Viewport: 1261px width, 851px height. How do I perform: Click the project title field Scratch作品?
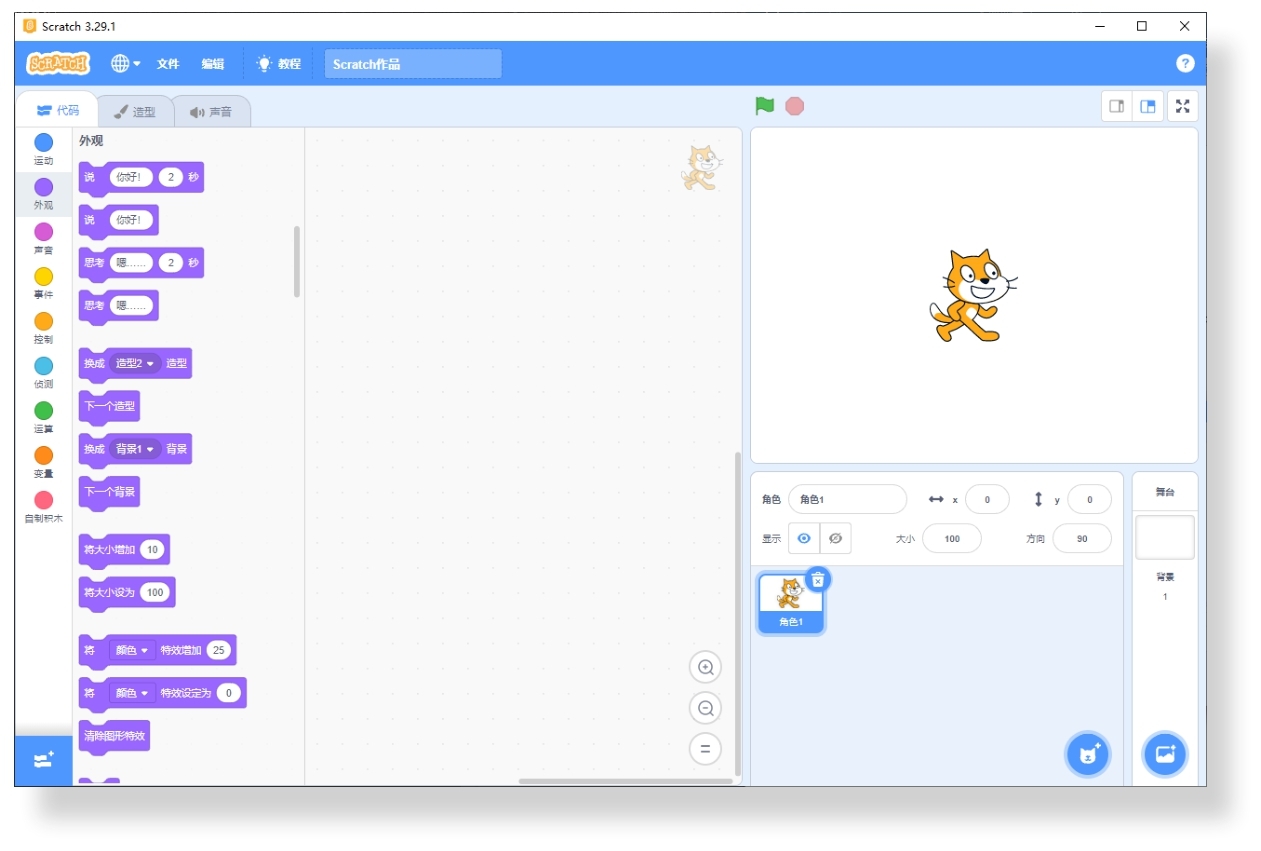pos(413,64)
